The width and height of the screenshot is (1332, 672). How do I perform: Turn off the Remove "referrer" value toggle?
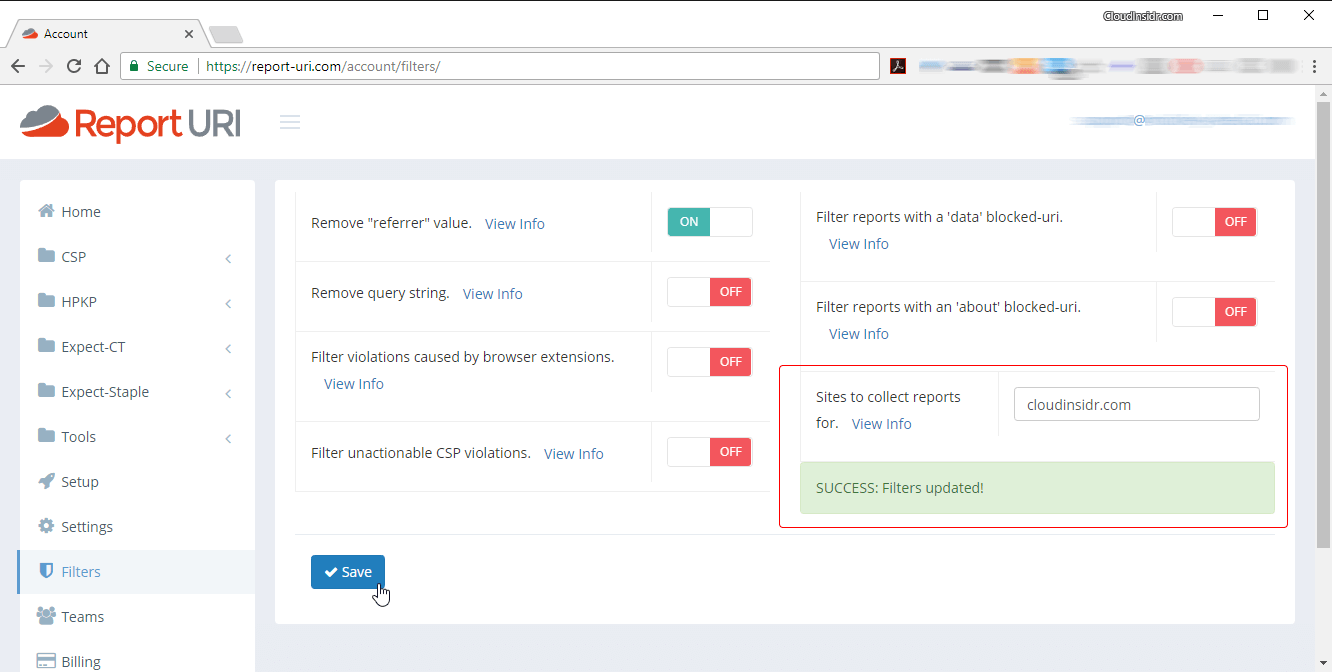click(x=709, y=222)
